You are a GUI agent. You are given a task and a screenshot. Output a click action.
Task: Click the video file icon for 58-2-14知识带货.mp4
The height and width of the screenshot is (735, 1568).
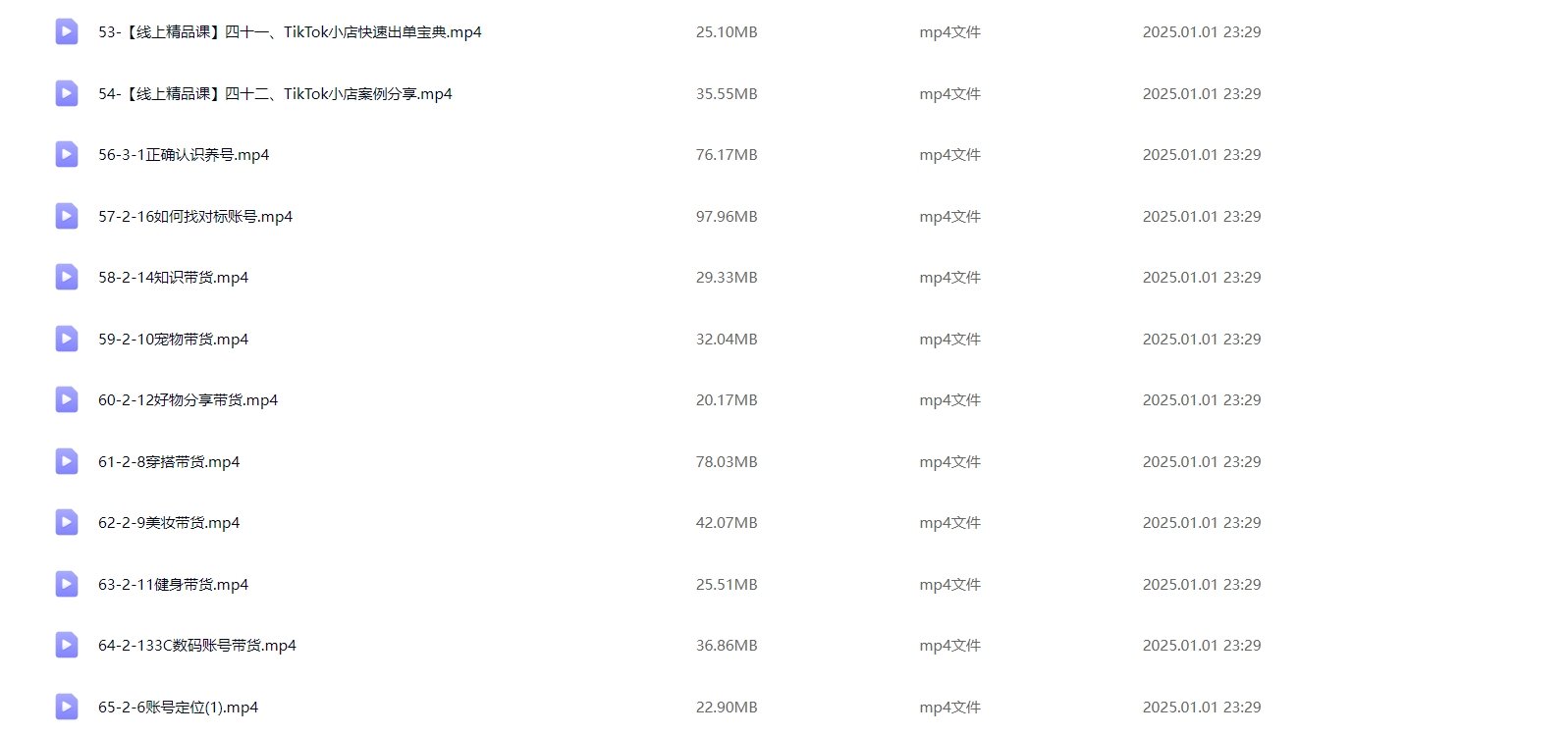67,278
